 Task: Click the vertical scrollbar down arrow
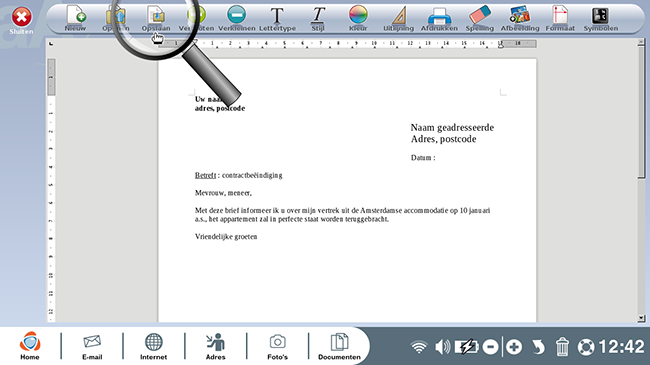(x=641, y=318)
